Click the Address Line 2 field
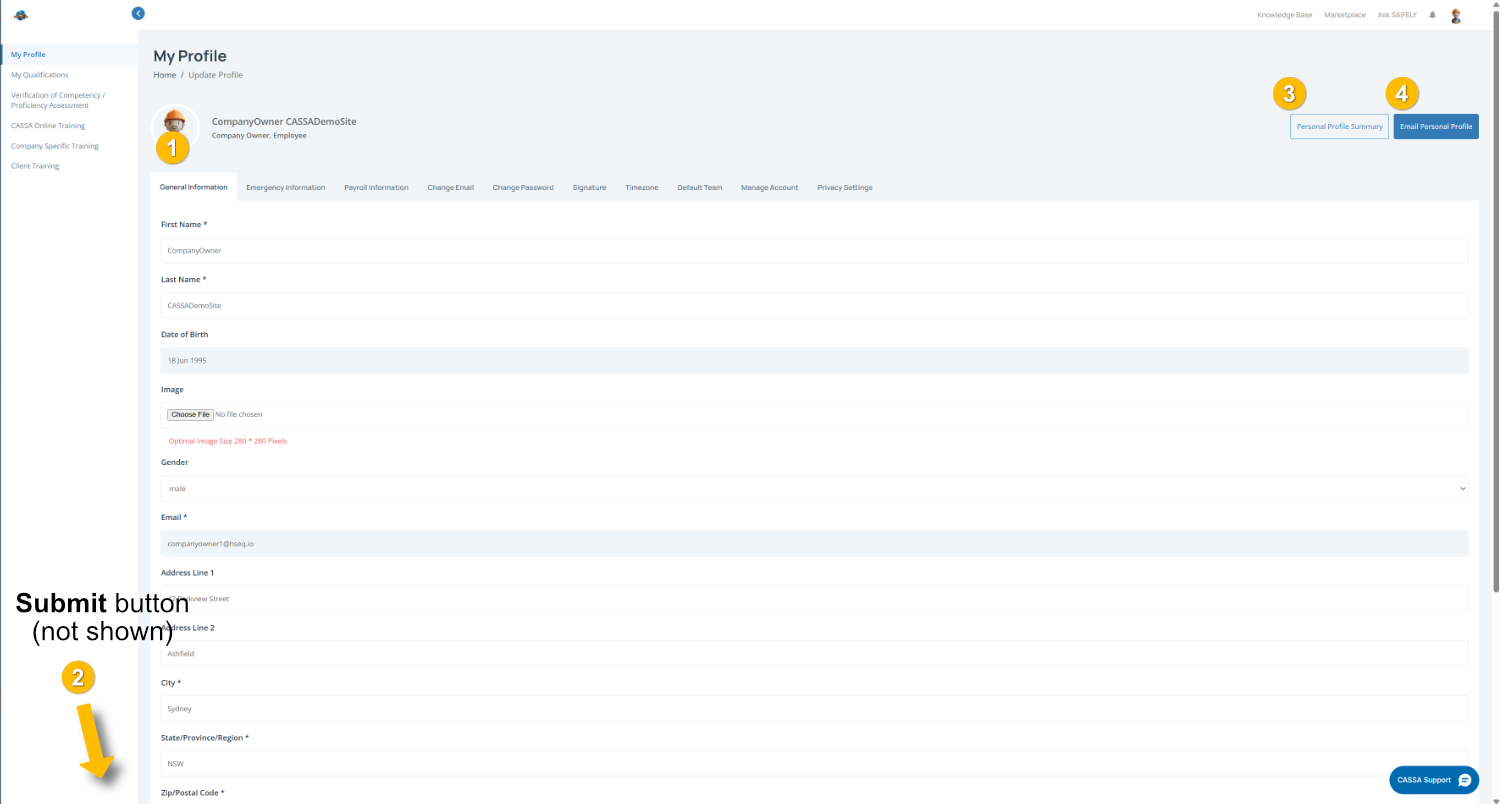 coord(814,653)
